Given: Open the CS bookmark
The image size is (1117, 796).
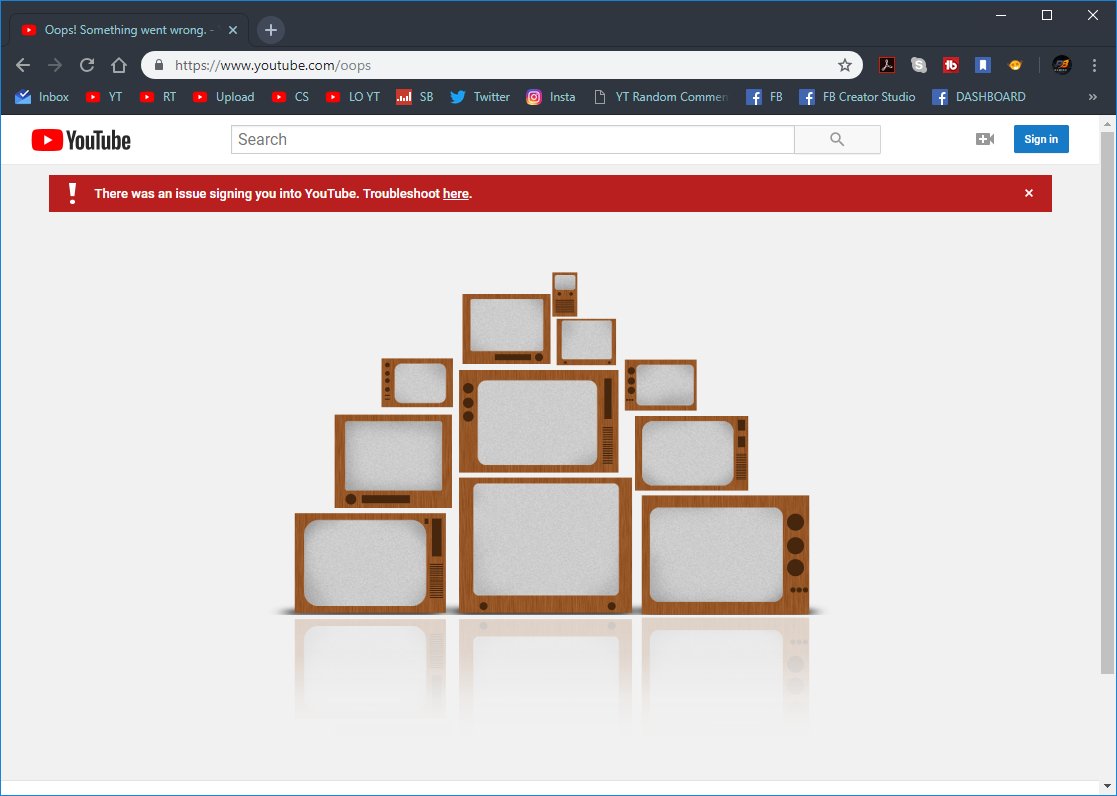Looking at the screenshot, I should point(291,97).
